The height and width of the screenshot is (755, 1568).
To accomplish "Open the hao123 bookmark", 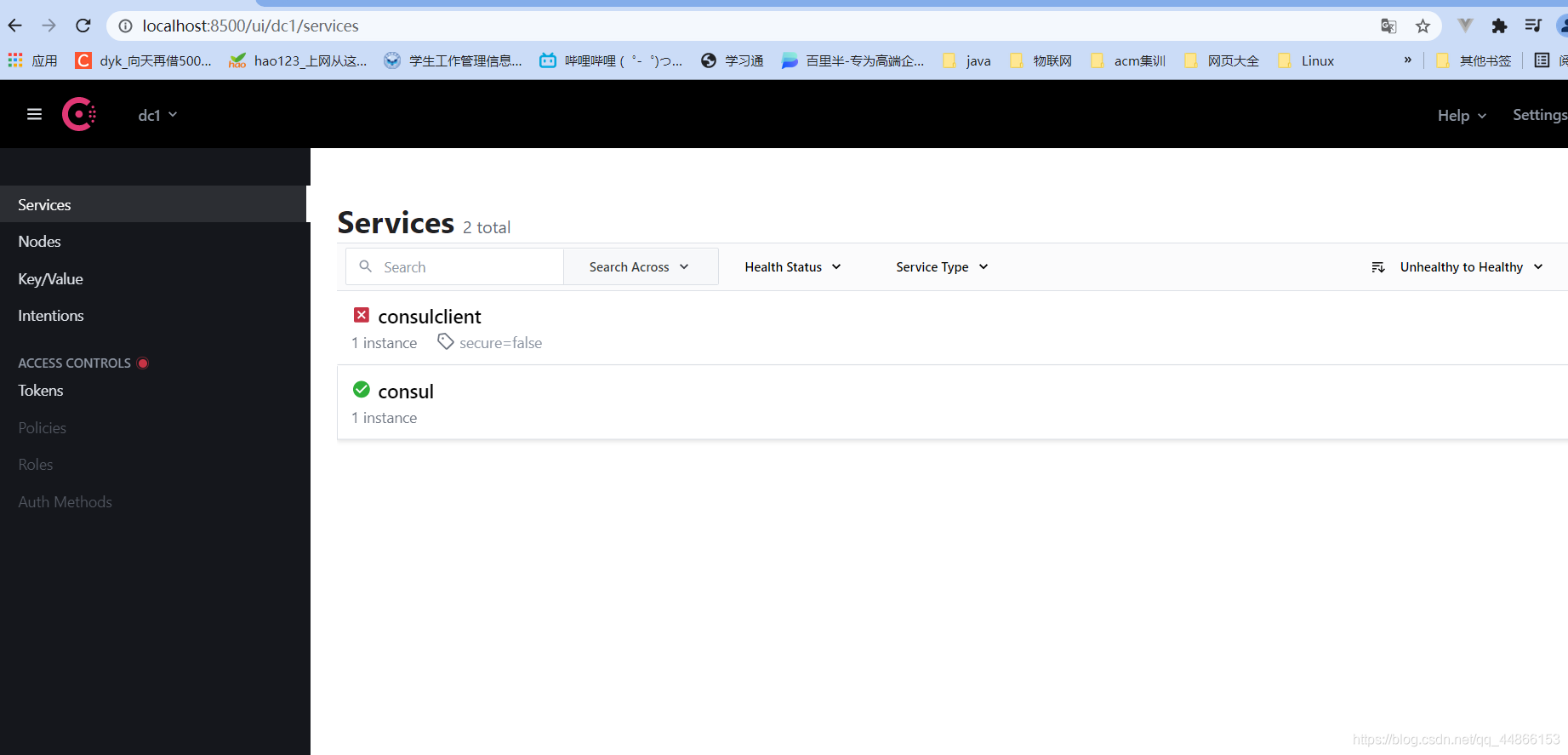I will 298,60.
